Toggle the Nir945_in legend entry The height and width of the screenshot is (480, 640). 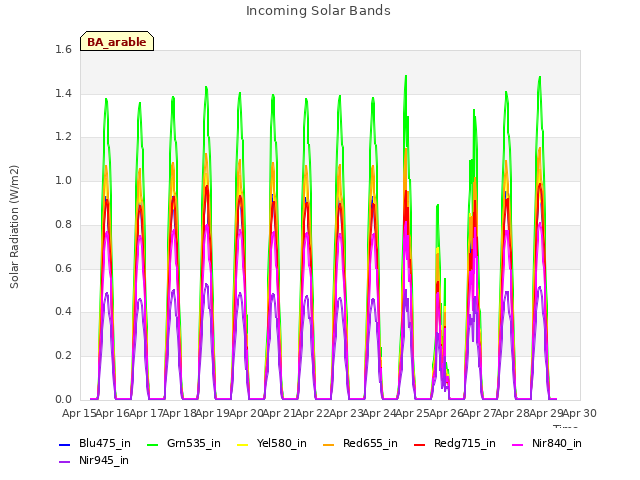click(94, 460)
